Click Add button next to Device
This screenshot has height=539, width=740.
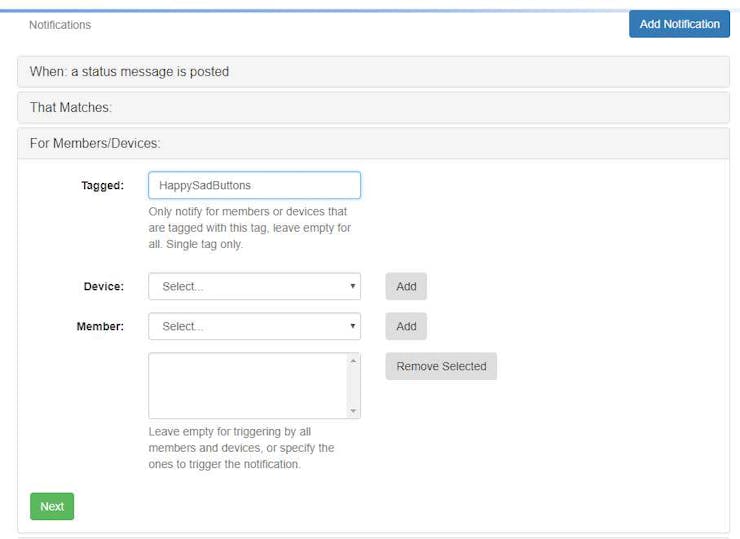point(406,286)
